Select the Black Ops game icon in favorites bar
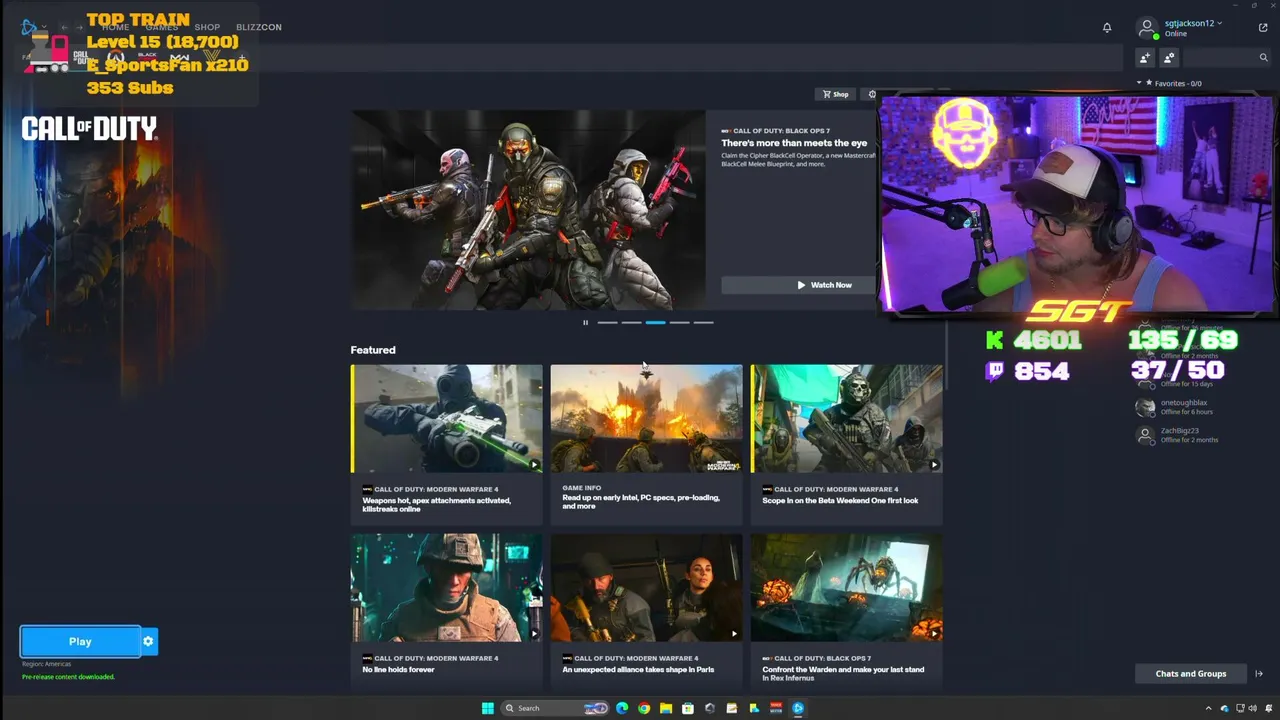 [148, 57]
